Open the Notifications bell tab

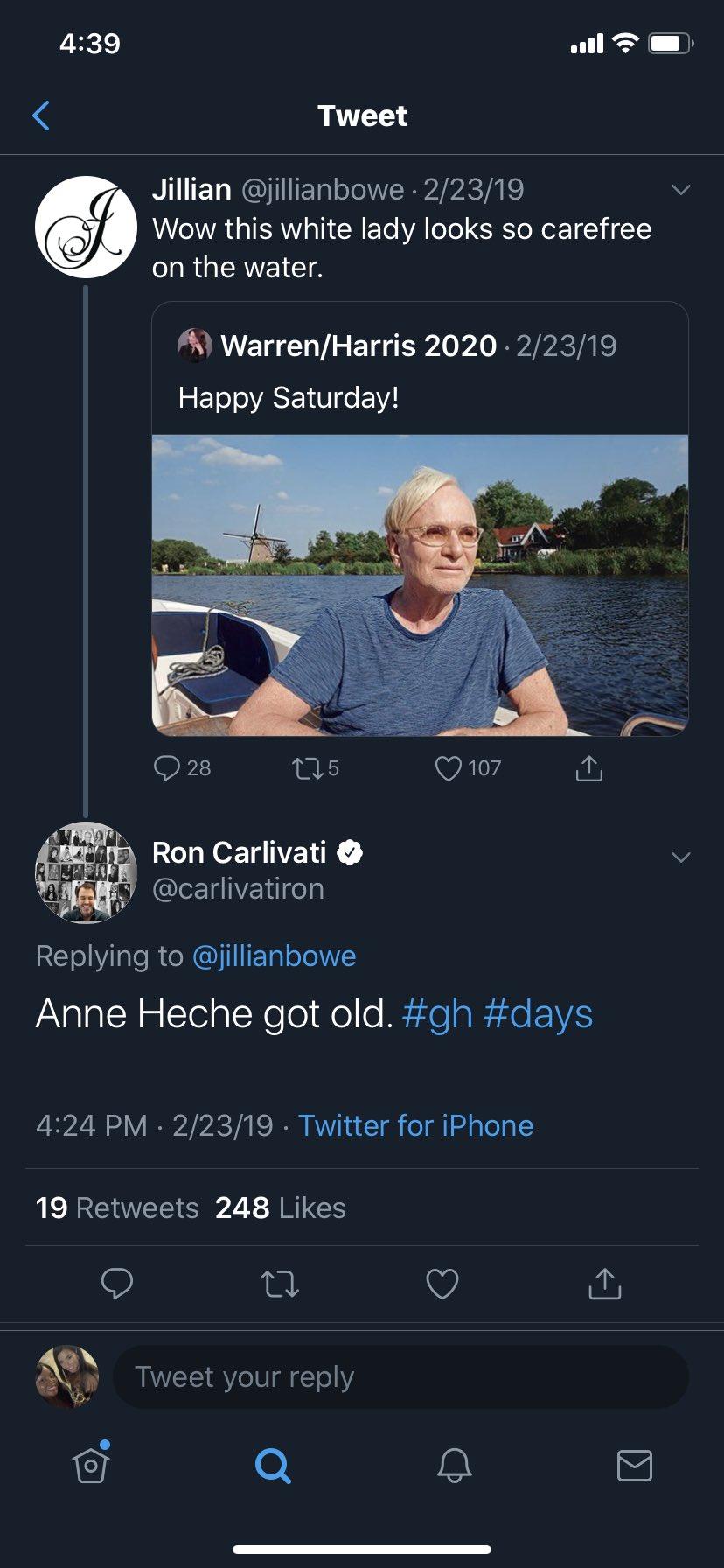coord(454,1465)
